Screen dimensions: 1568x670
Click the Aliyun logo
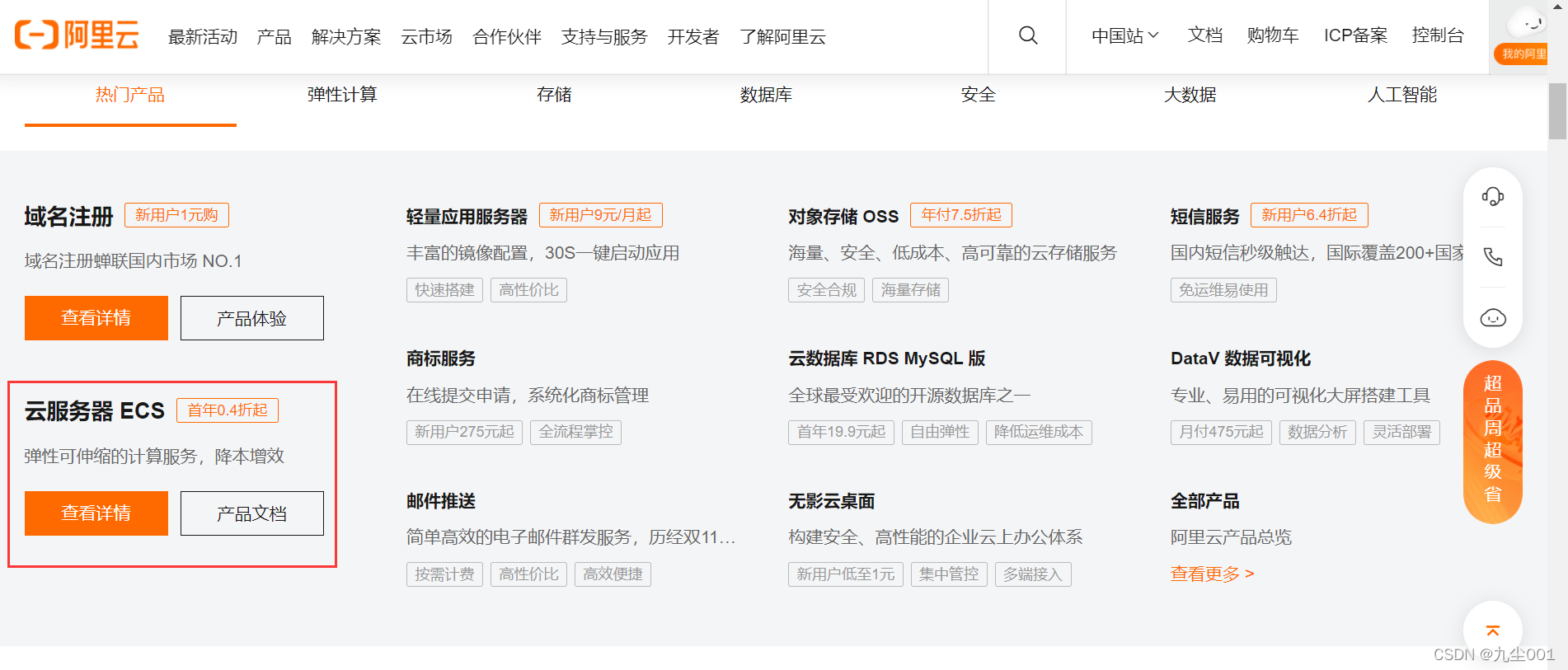[x=77, y=35]
